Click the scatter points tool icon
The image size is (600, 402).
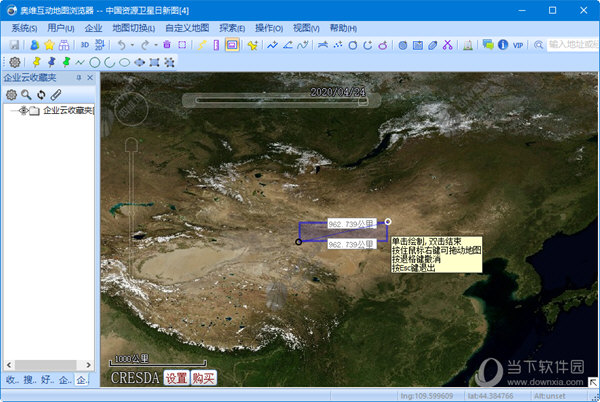pos(338,45)
